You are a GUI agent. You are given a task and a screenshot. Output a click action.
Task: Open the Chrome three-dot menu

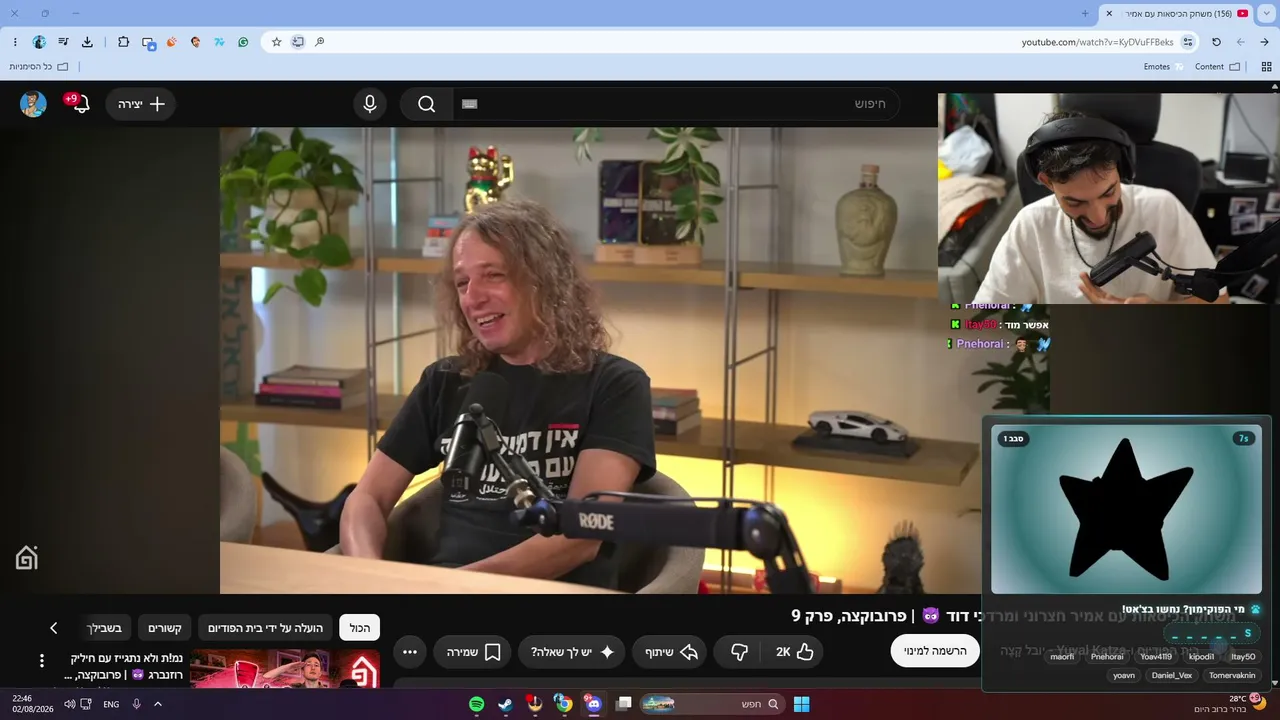click(x=15, y=42)
